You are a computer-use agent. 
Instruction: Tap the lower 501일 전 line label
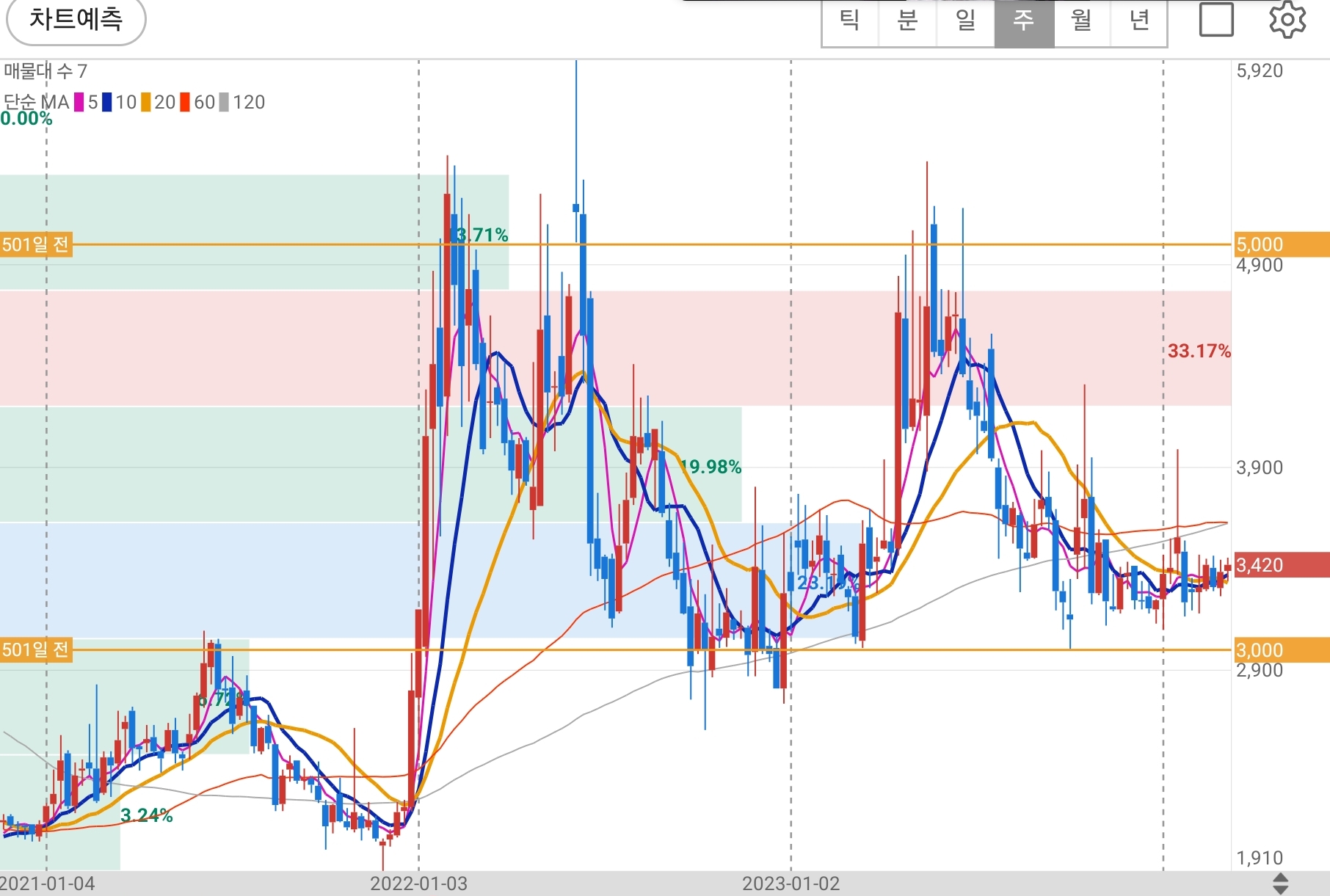click(x=36, y=649)
